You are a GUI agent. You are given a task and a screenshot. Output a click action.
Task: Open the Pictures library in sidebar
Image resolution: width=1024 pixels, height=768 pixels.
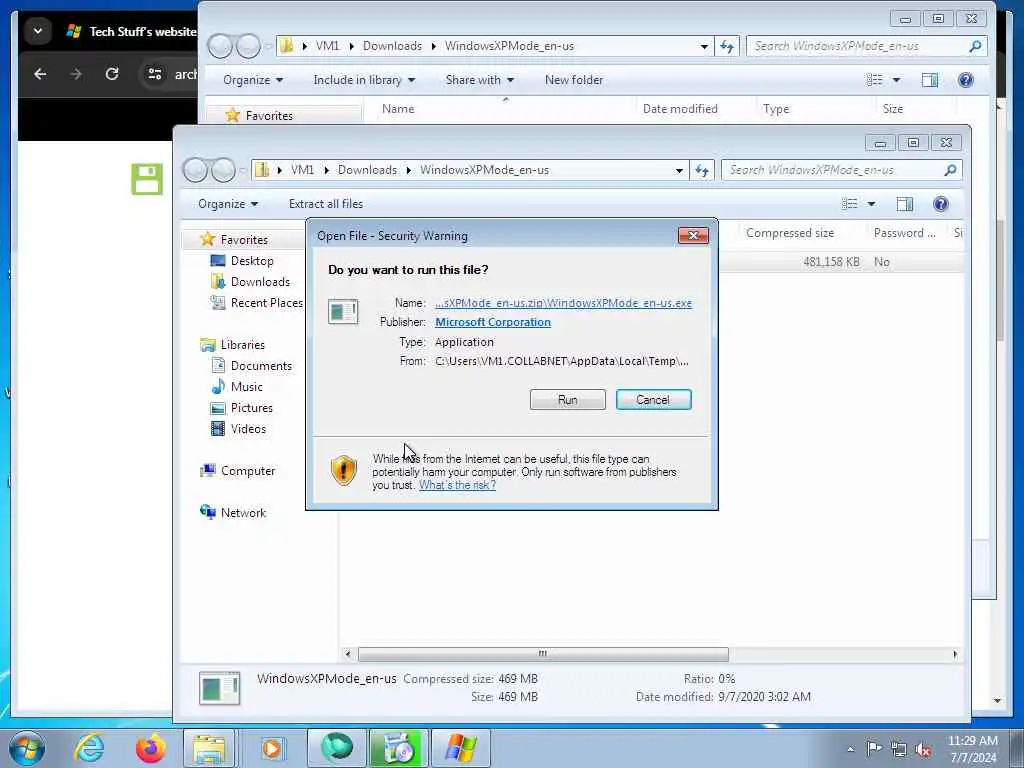(251, 408)
